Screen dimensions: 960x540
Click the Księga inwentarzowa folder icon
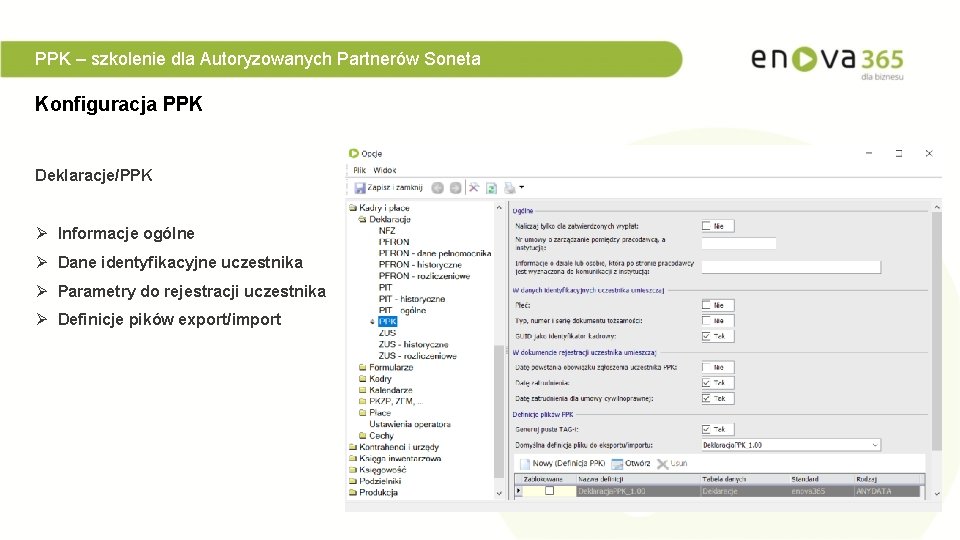coord(353,458)
